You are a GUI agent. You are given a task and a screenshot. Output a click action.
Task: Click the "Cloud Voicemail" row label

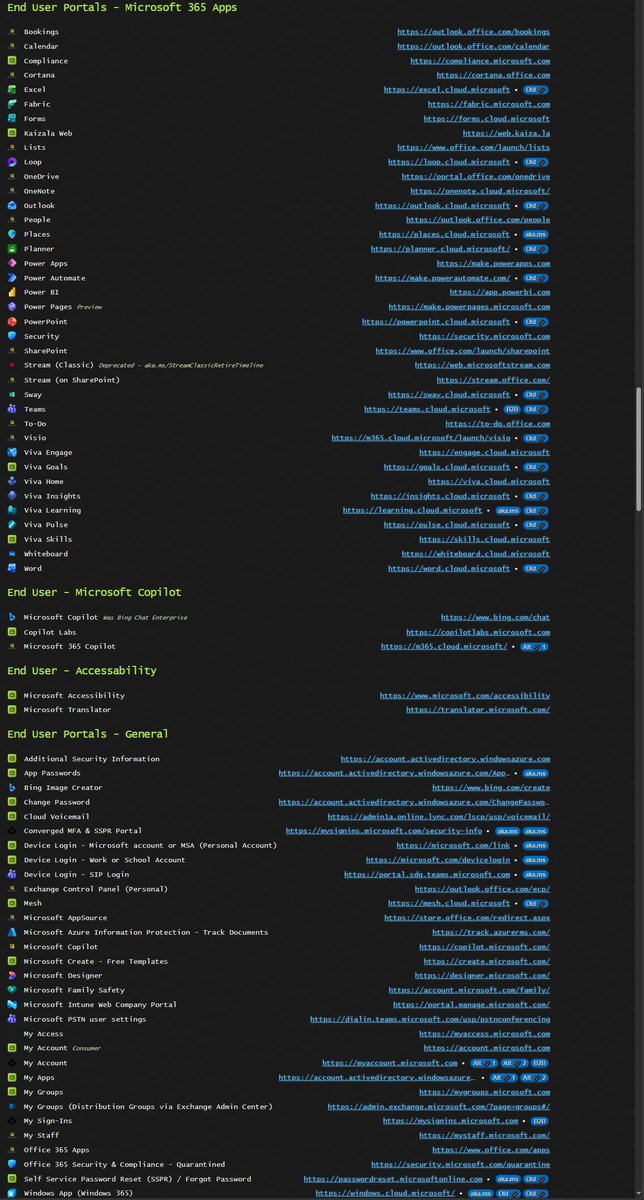[x=57, y=817]
